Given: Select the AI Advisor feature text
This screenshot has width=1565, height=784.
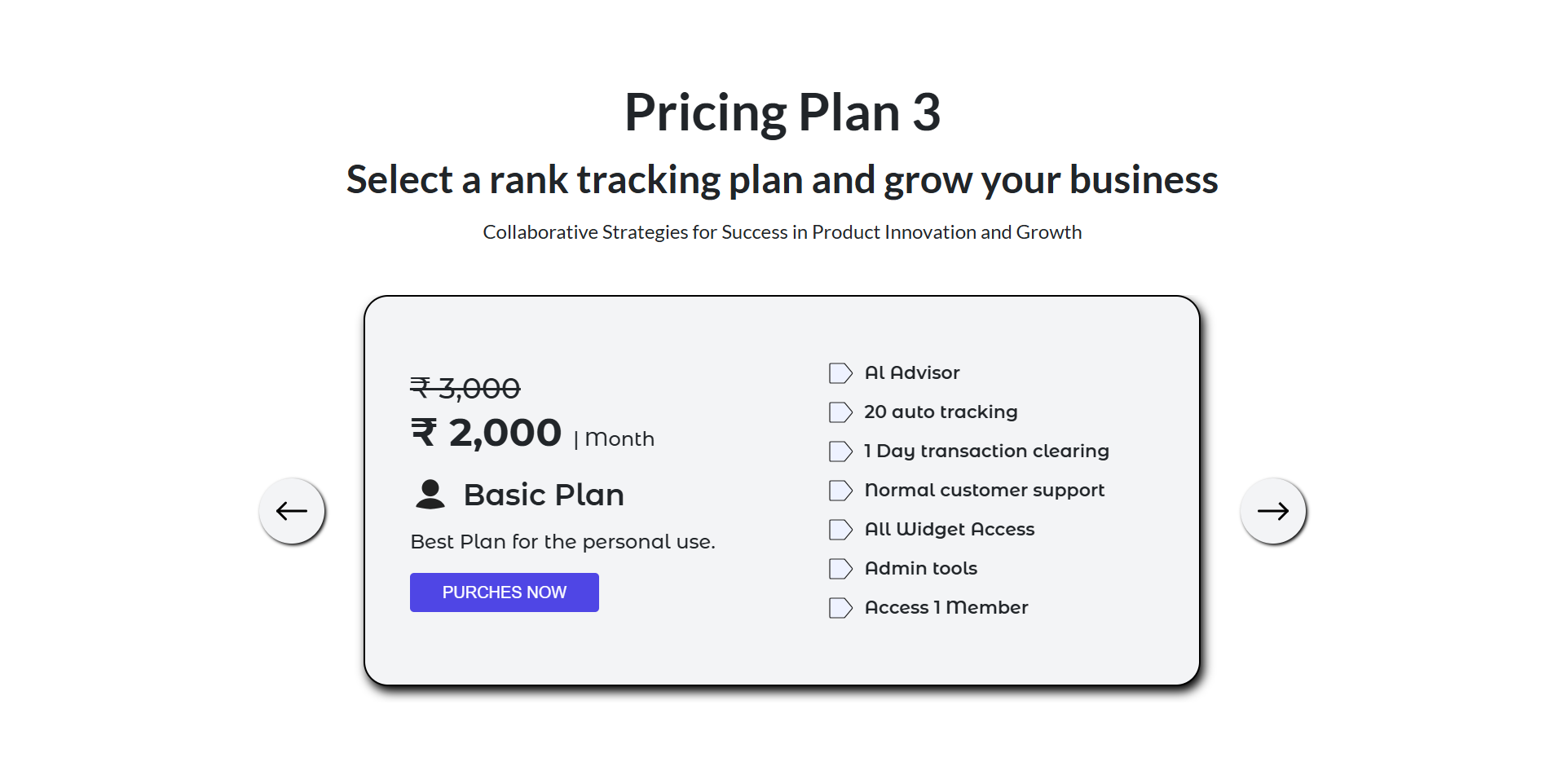Looking at the screenshot, I should [912, 372].
